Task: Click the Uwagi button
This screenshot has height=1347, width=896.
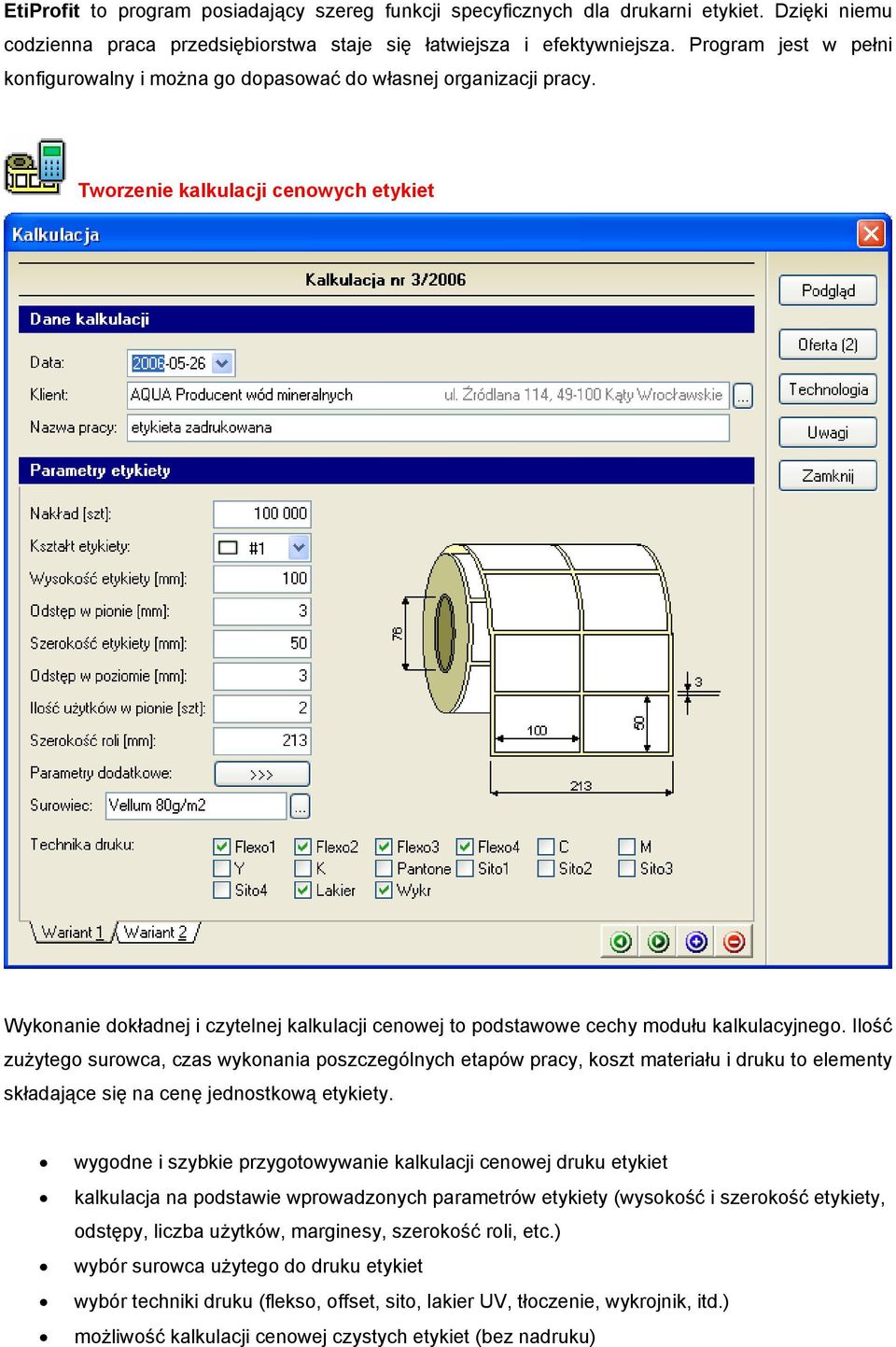Action: click(x=828, y=432)
